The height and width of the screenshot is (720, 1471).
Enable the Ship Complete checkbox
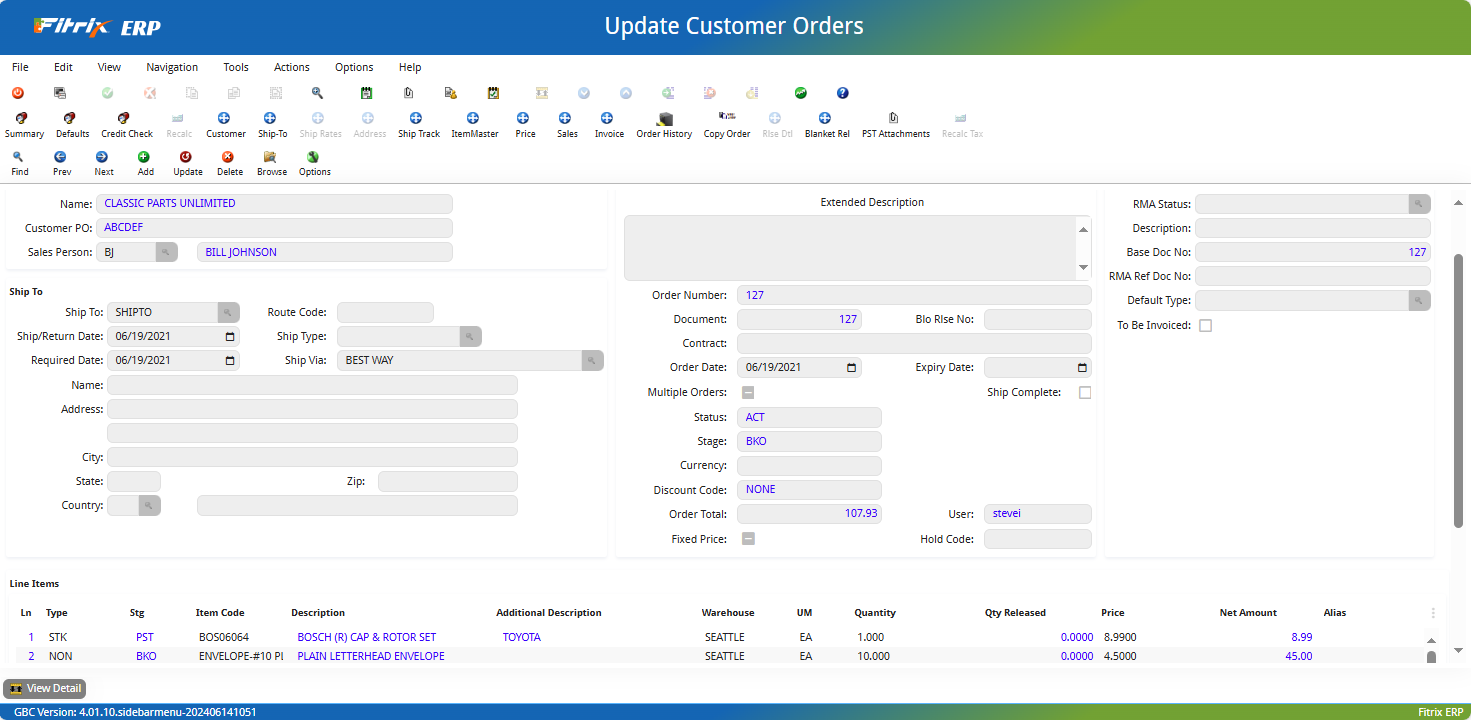1085,392
